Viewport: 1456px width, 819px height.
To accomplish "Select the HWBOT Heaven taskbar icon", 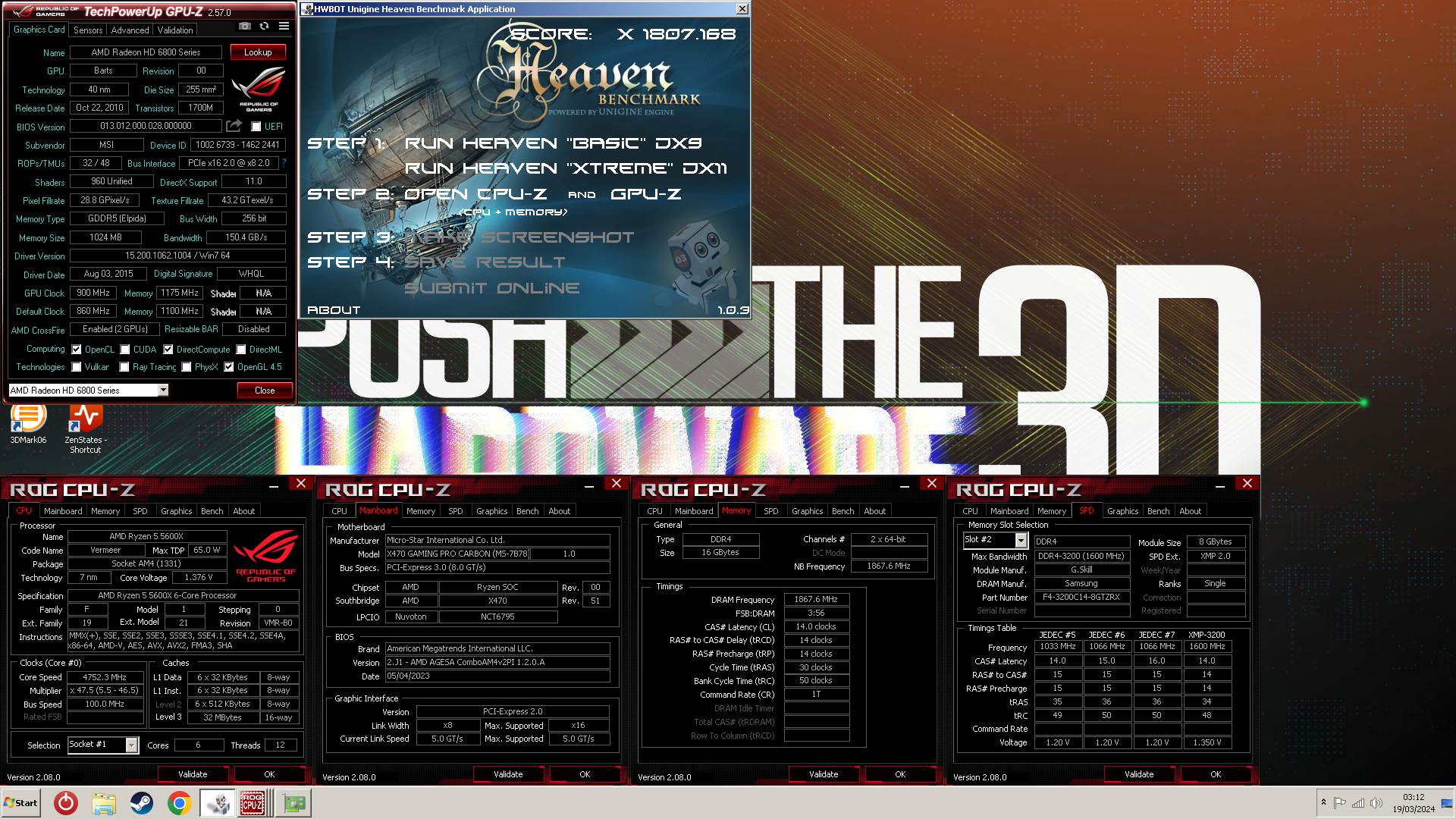I will click(217, 803).
